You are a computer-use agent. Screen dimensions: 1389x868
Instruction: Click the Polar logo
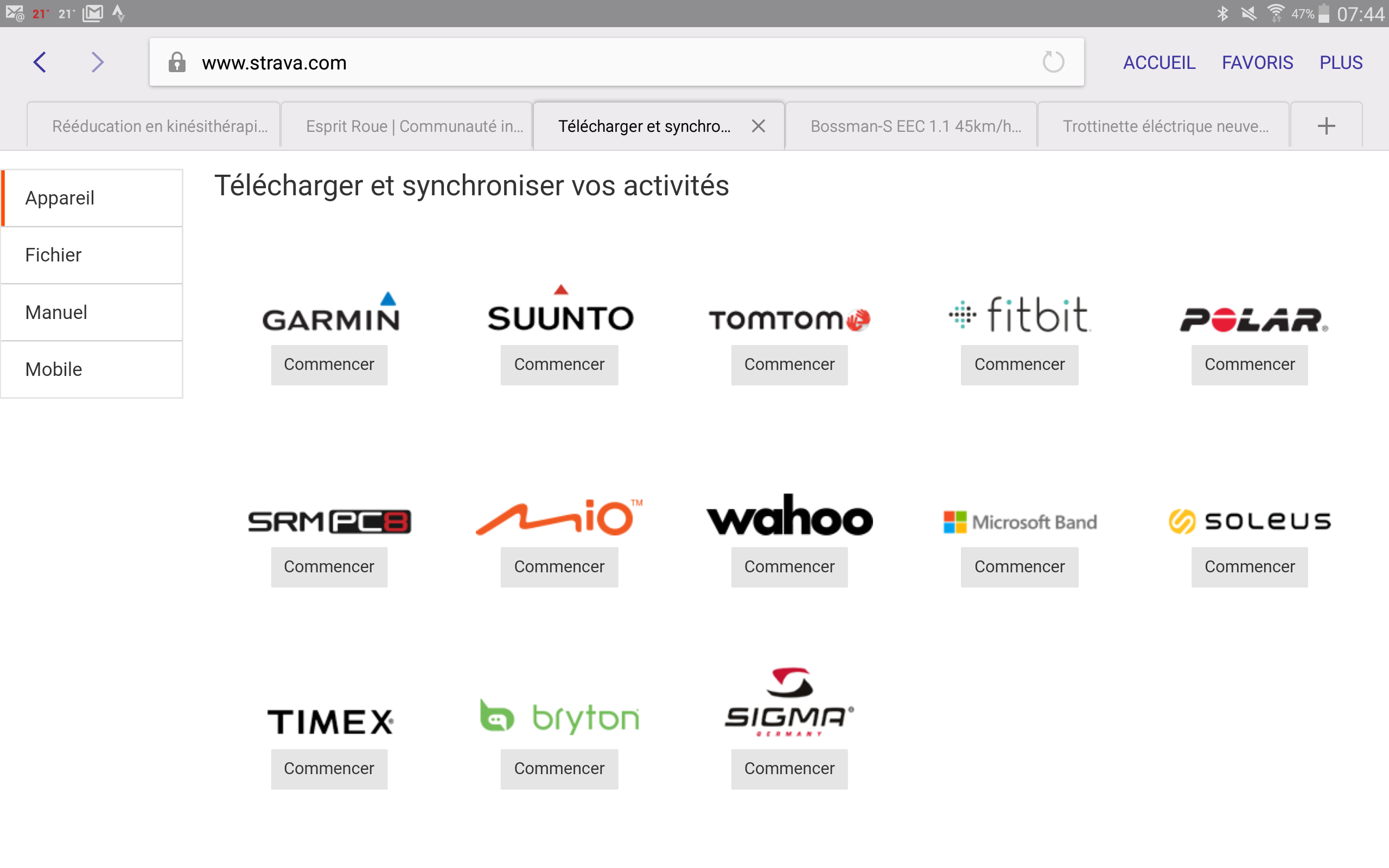1253,320
